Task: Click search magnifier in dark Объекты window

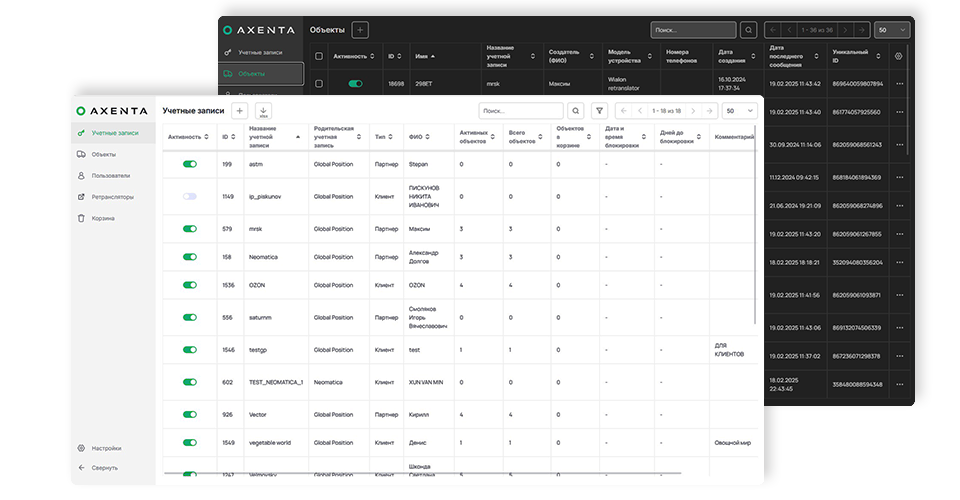Action: click(x=749, y=30)
